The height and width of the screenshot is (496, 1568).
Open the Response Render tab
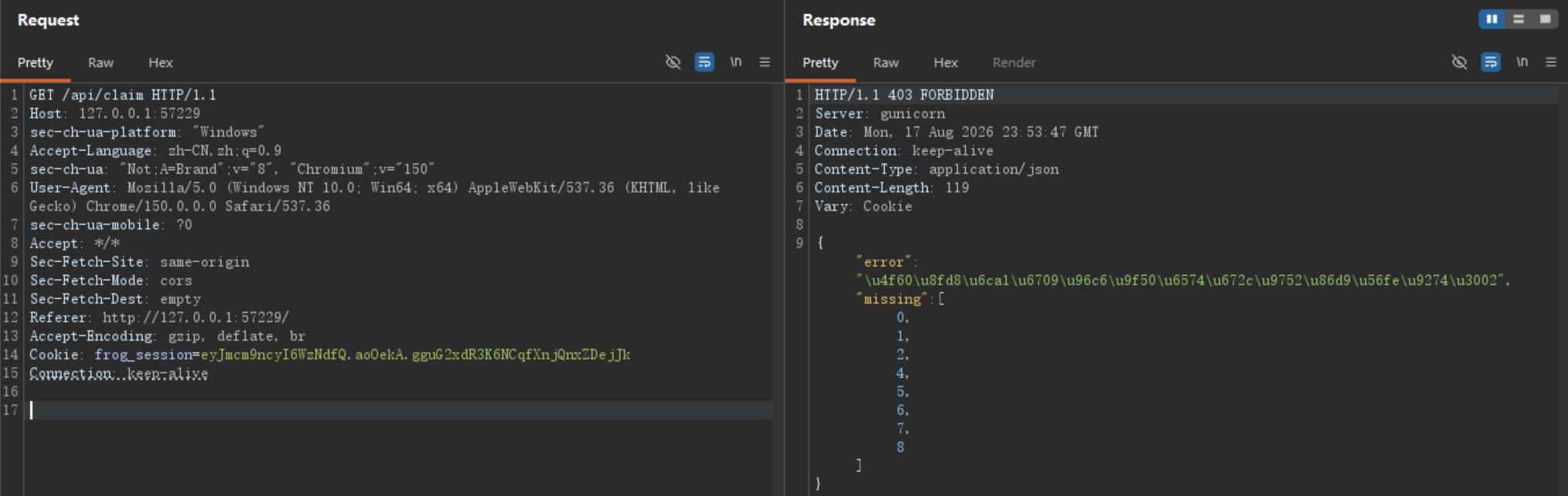[x=1014, y=63]
